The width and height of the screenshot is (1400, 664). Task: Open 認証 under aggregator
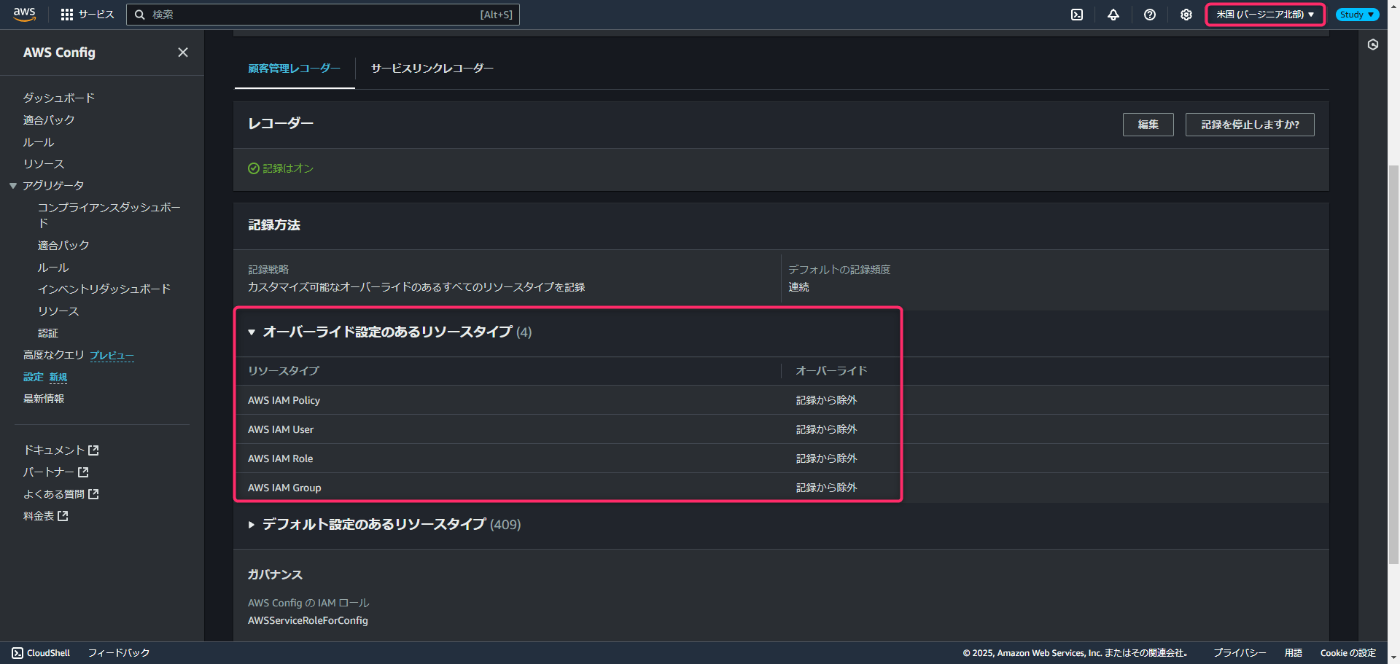[x=48, y=333]
